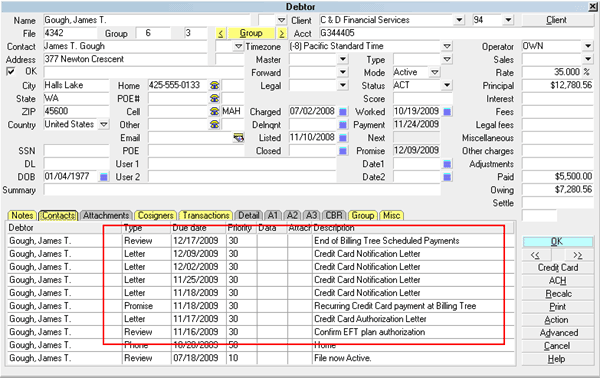Click the email send icon in Email field
The image size is (600, 378).
pos(239,138)
